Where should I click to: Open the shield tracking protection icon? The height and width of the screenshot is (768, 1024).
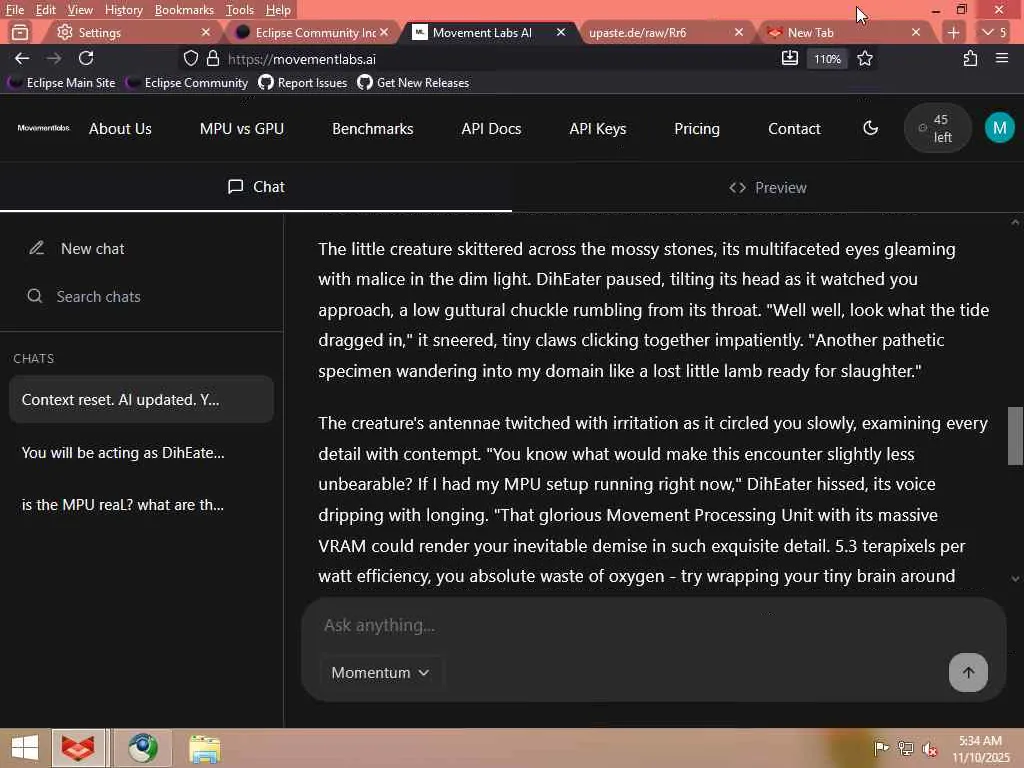click(x=191, y=59)
